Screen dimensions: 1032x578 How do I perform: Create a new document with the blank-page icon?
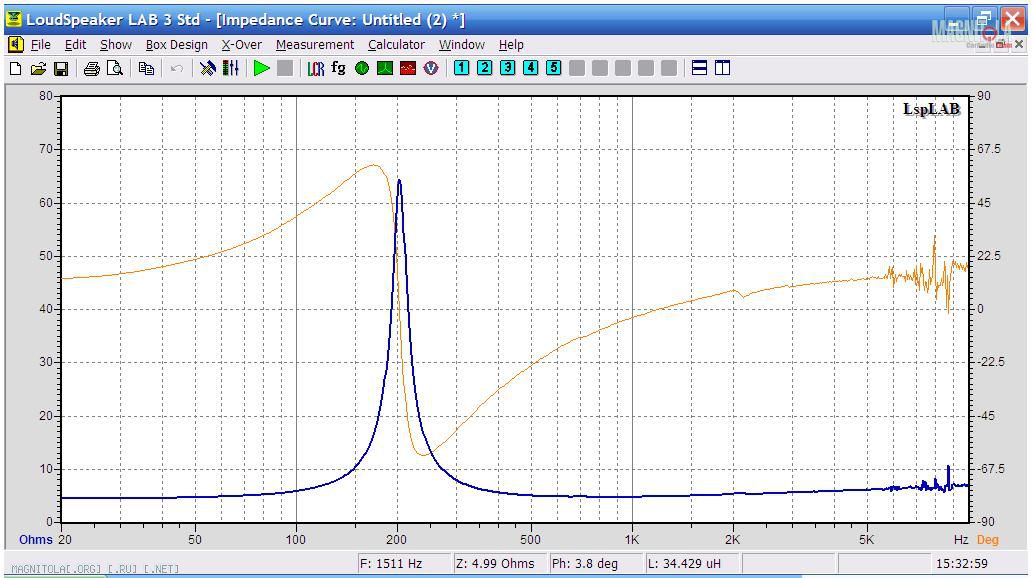[15, 68]
